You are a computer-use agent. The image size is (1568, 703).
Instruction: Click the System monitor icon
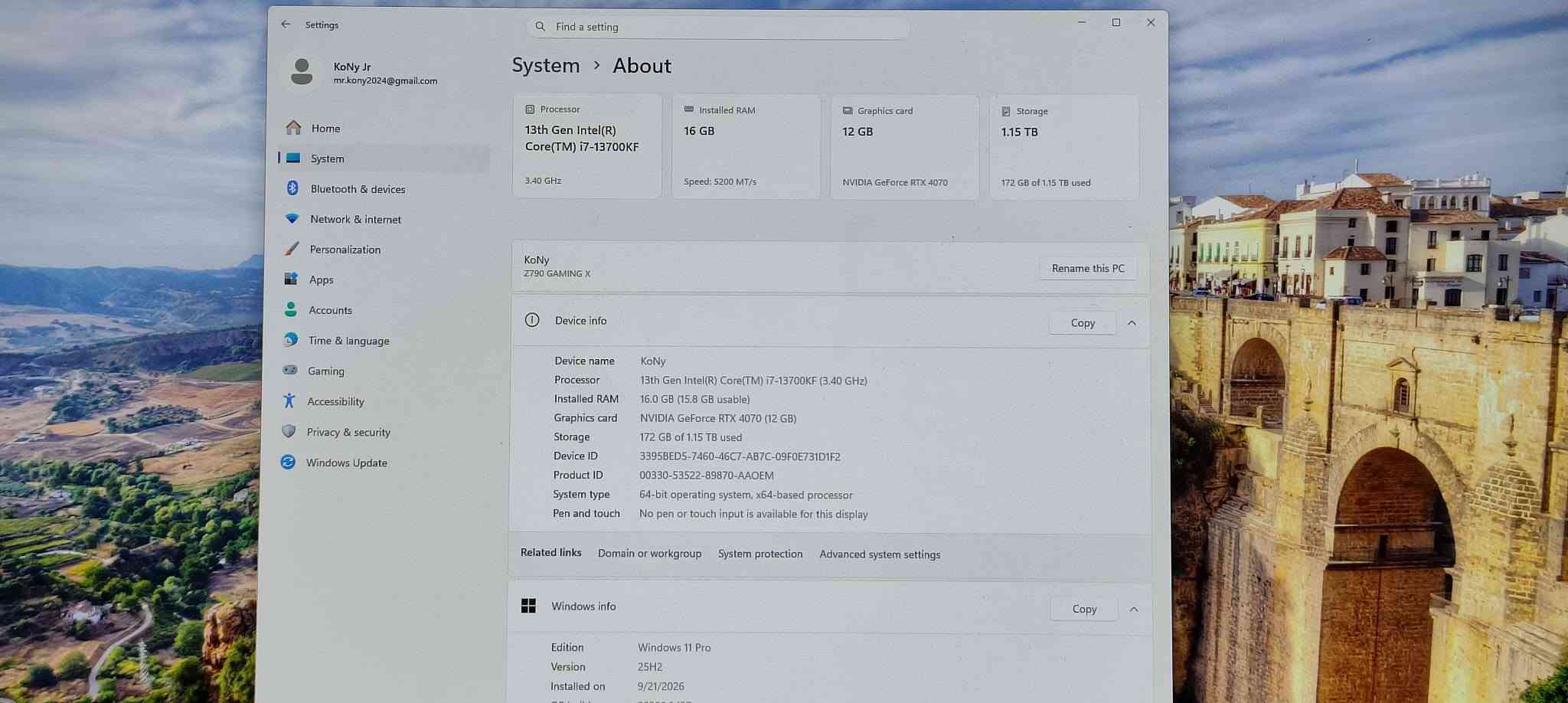[x=293, y=159]
